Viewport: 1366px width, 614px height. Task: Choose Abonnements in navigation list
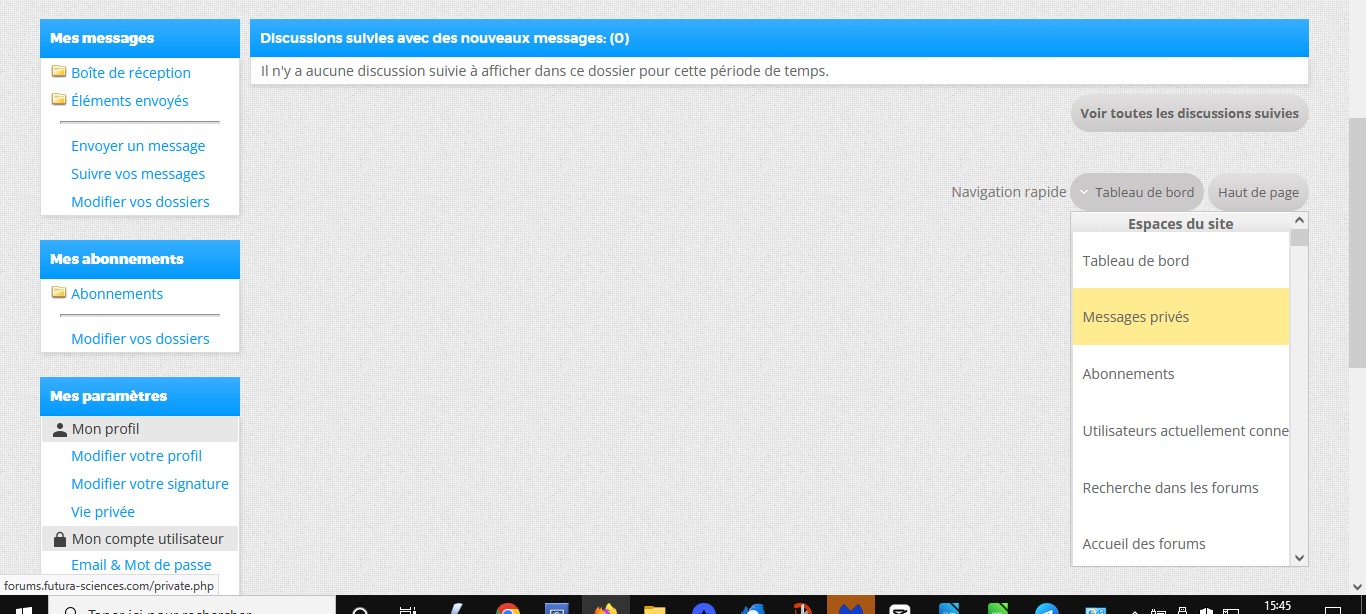point(1180,373)
